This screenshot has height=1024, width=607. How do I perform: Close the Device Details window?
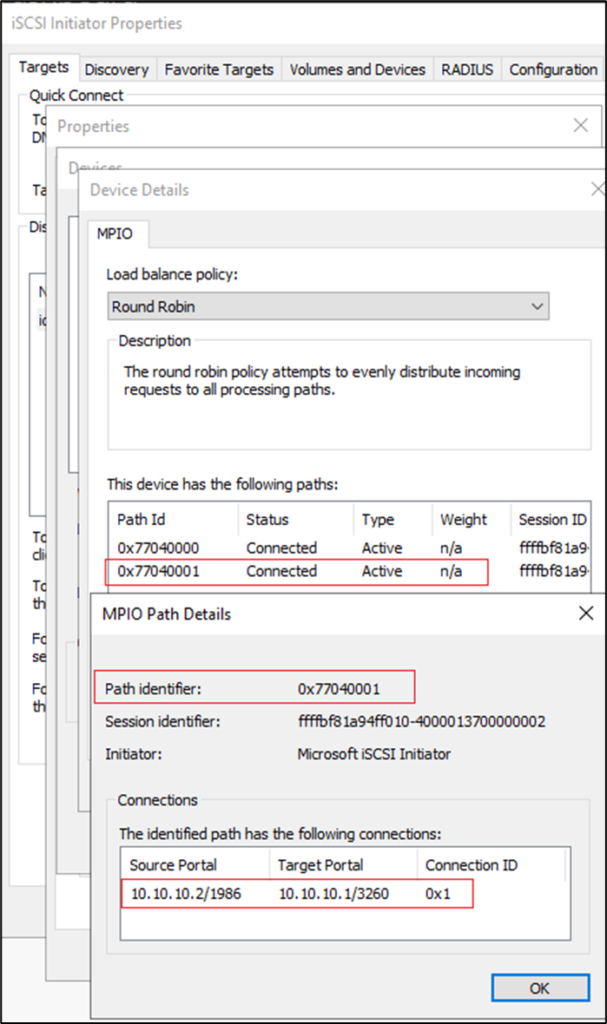tap(598, 189)
